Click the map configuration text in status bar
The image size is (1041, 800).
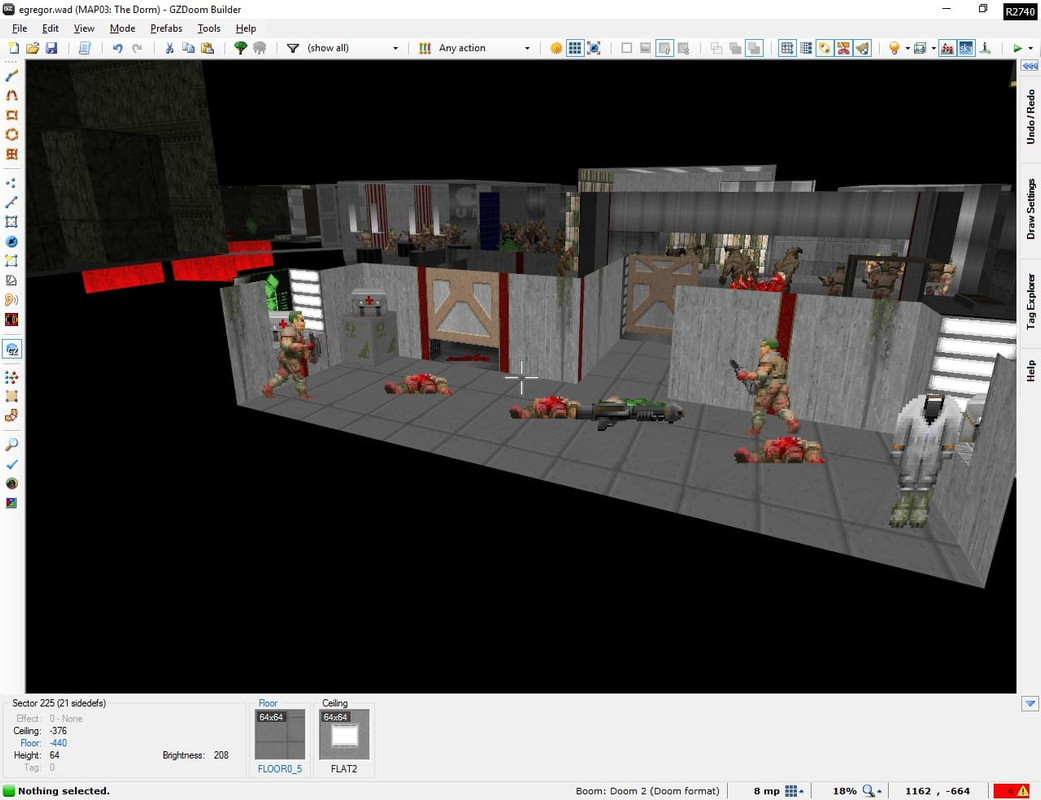pyautogui.click(x=647, y=791)
